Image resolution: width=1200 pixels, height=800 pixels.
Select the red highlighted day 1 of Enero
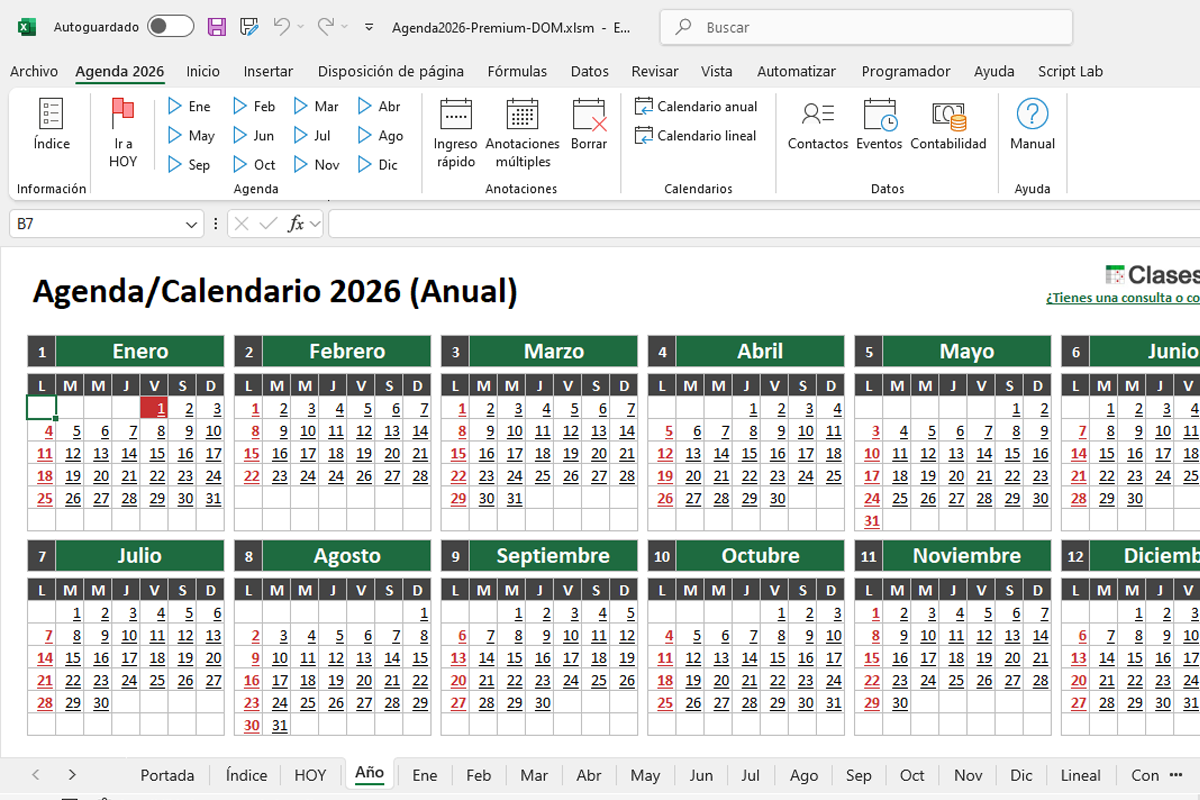coord(154,407)
